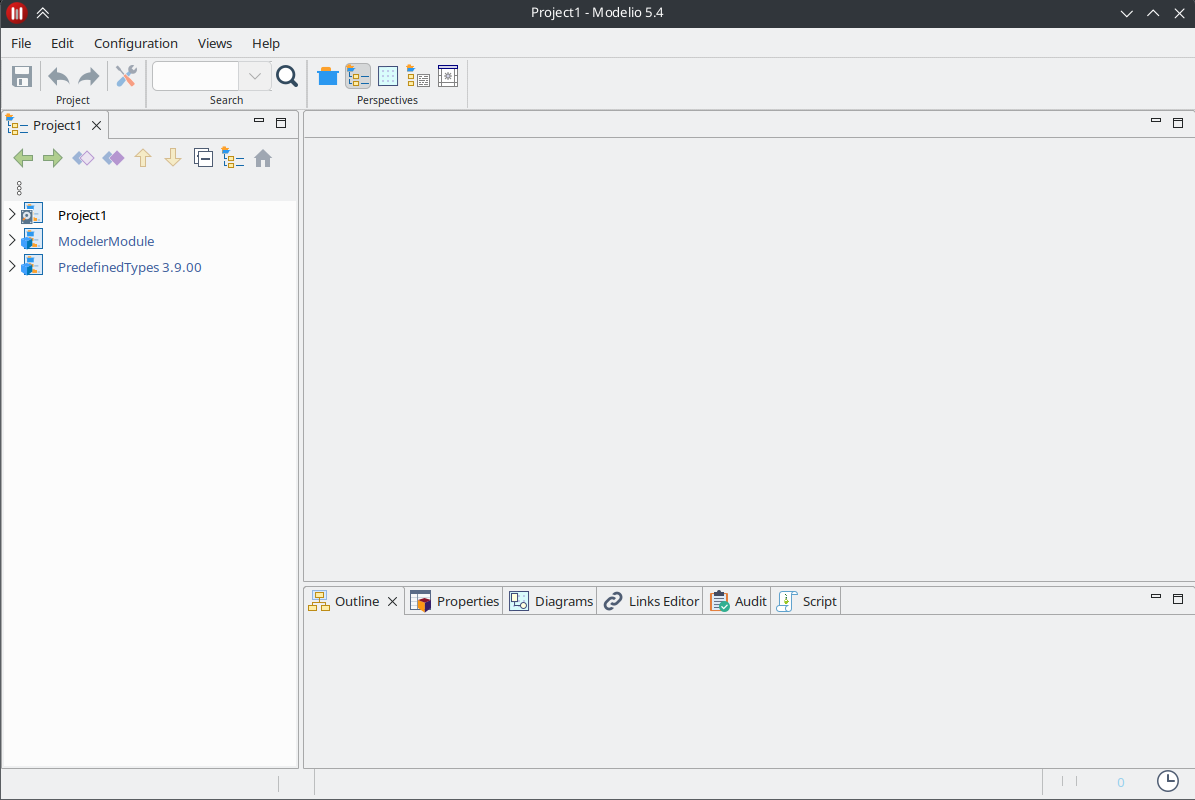Screen dimensions: 1195x800
Task: Select PredefinedTypes 3.9.00 tree item
Action: pyautogui.click(x=130, y=267)
